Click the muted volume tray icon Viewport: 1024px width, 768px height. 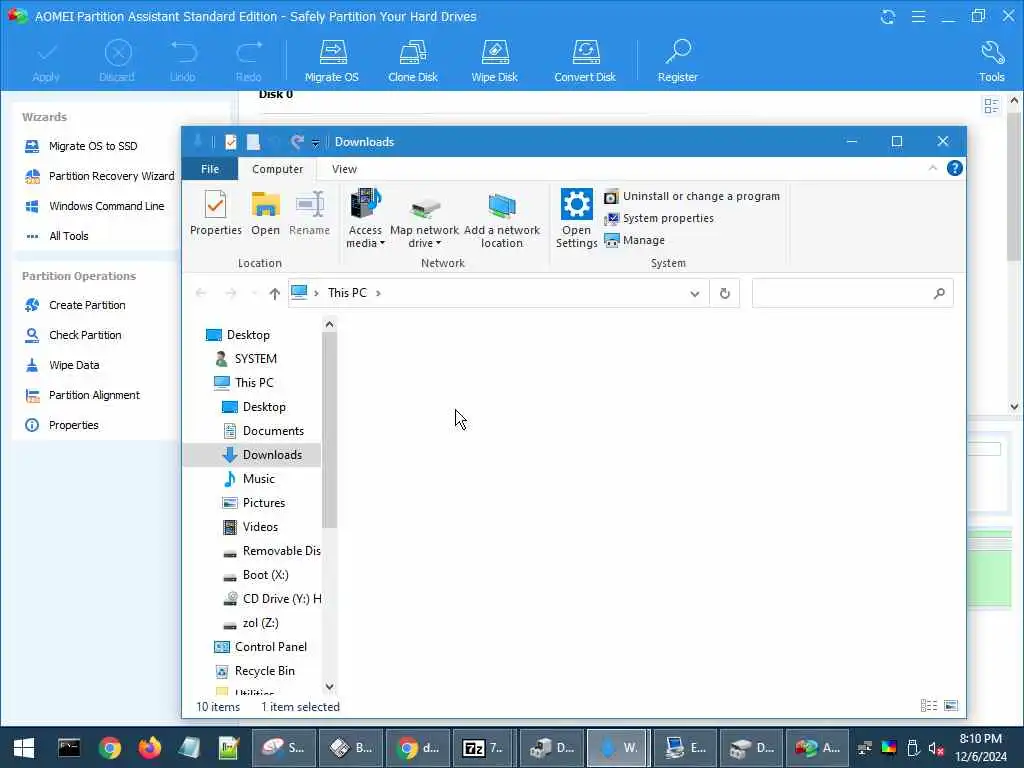click(936, 748)
